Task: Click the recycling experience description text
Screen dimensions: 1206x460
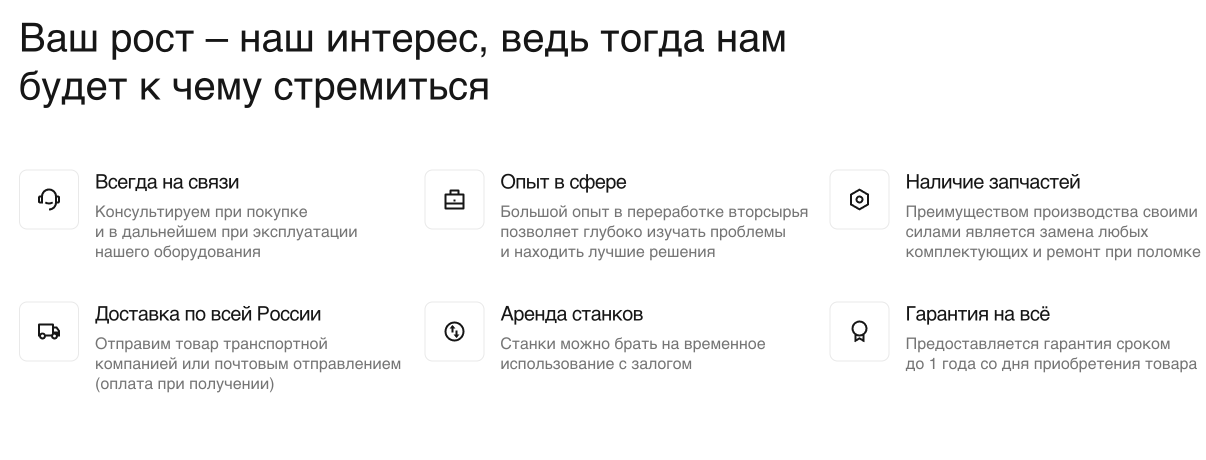Action: tap(654, 232)
